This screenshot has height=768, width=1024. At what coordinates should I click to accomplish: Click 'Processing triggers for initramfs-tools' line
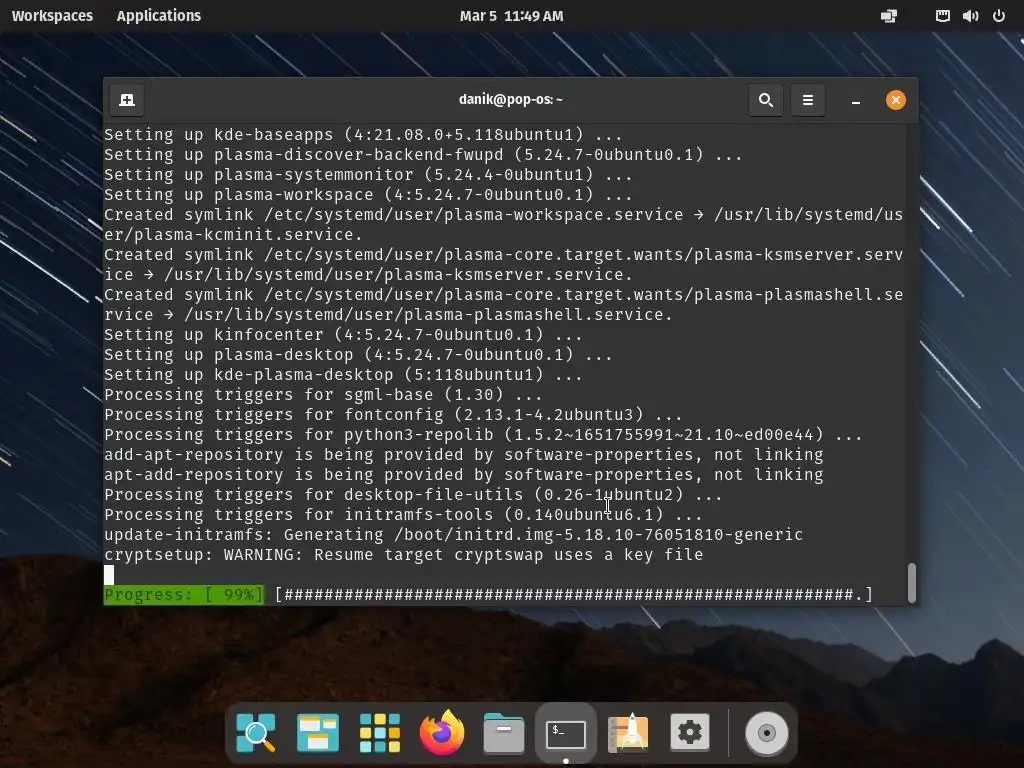coord(404,515)
